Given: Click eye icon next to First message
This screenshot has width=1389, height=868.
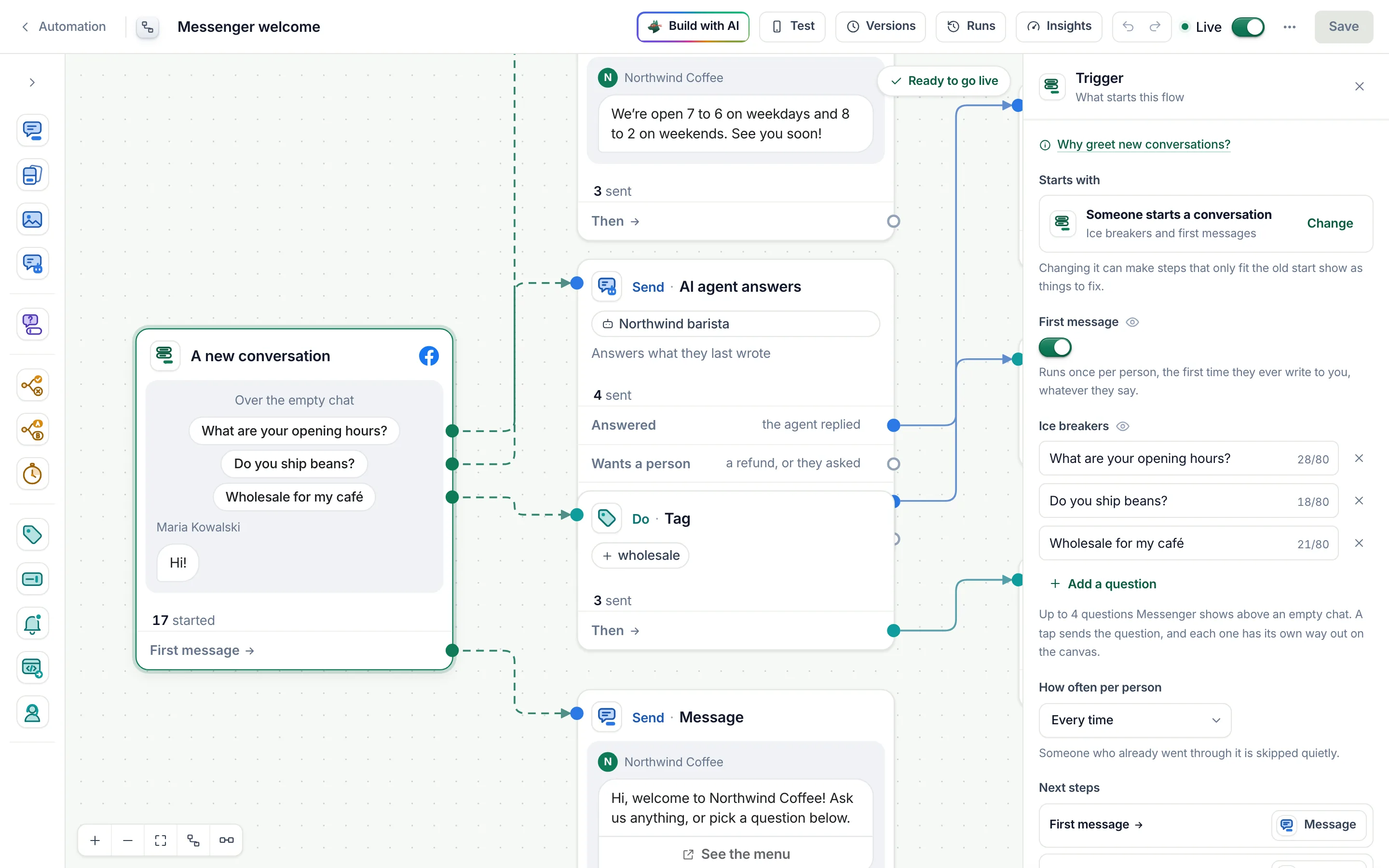Looking at the screenshot, I should click(1132, 322).
